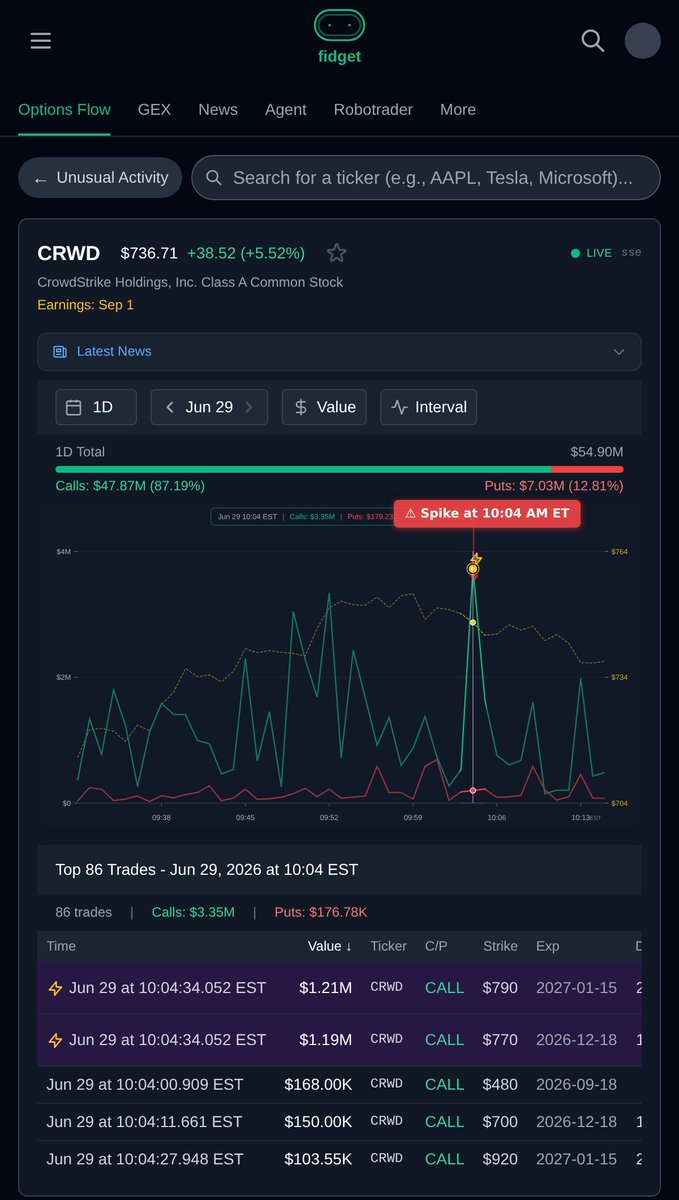Go back to Unusual Activity

click(100, 178)
